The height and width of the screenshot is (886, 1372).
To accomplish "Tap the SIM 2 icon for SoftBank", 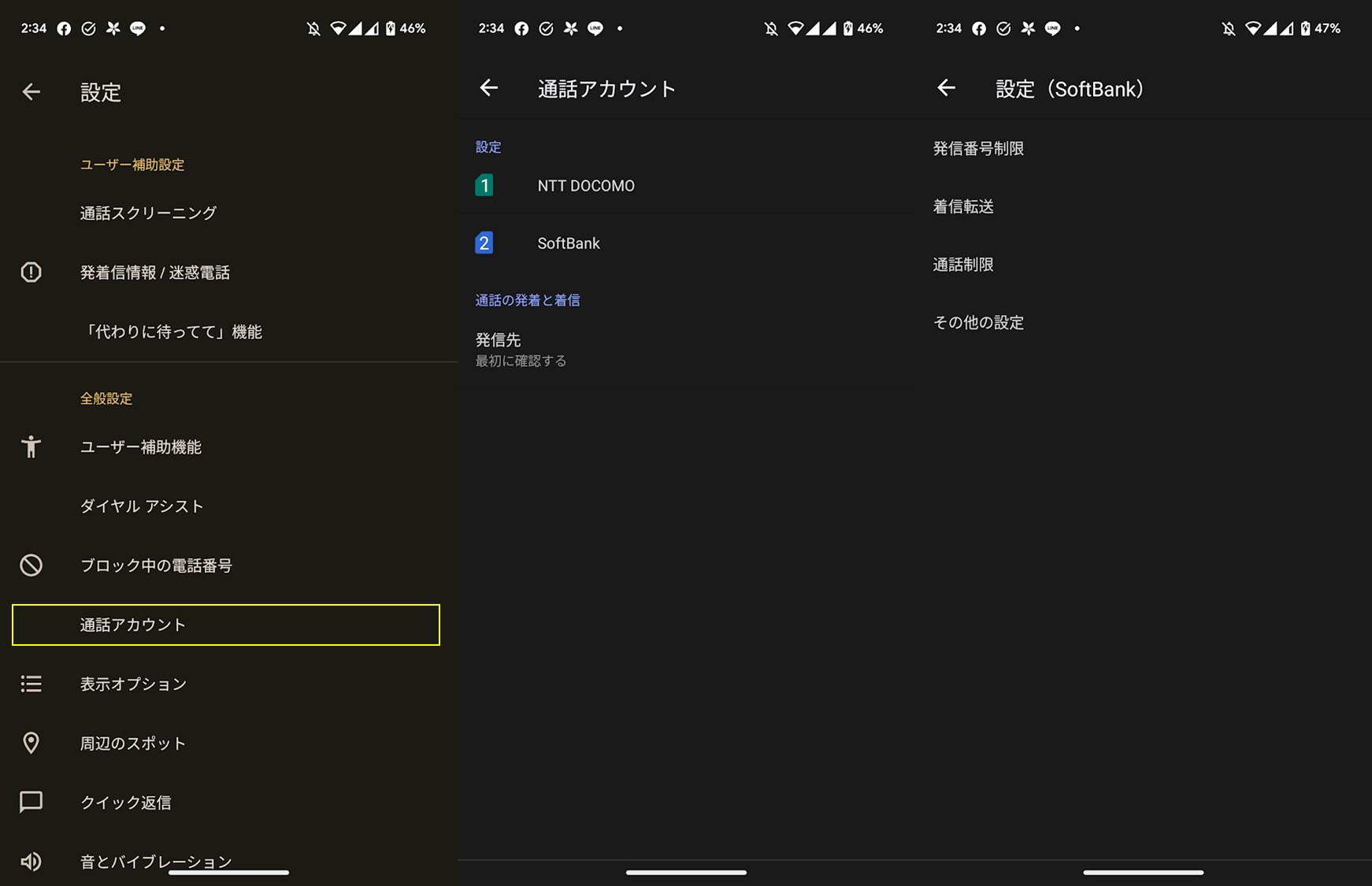I will click(484, 243).
